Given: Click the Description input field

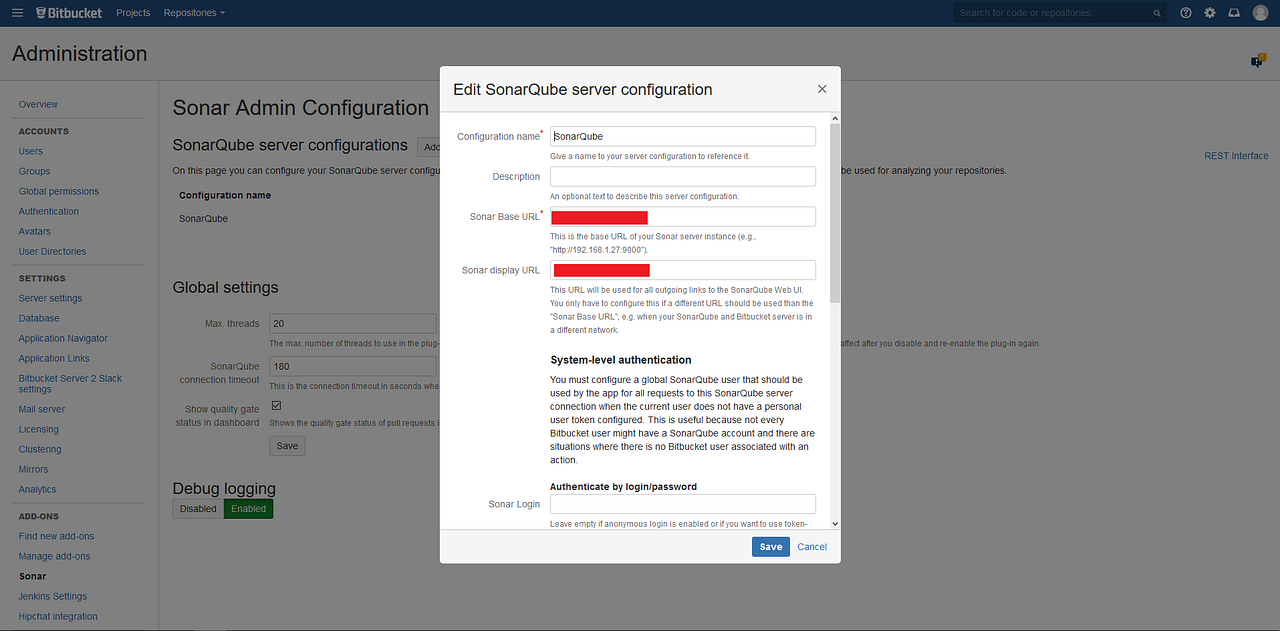Looking at the screenshot, I should pos(683,176).
